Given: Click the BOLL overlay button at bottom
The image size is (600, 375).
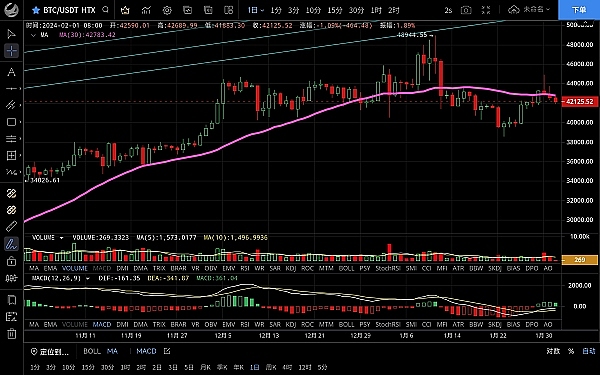Looking at the screenshot, I should 92,351.
